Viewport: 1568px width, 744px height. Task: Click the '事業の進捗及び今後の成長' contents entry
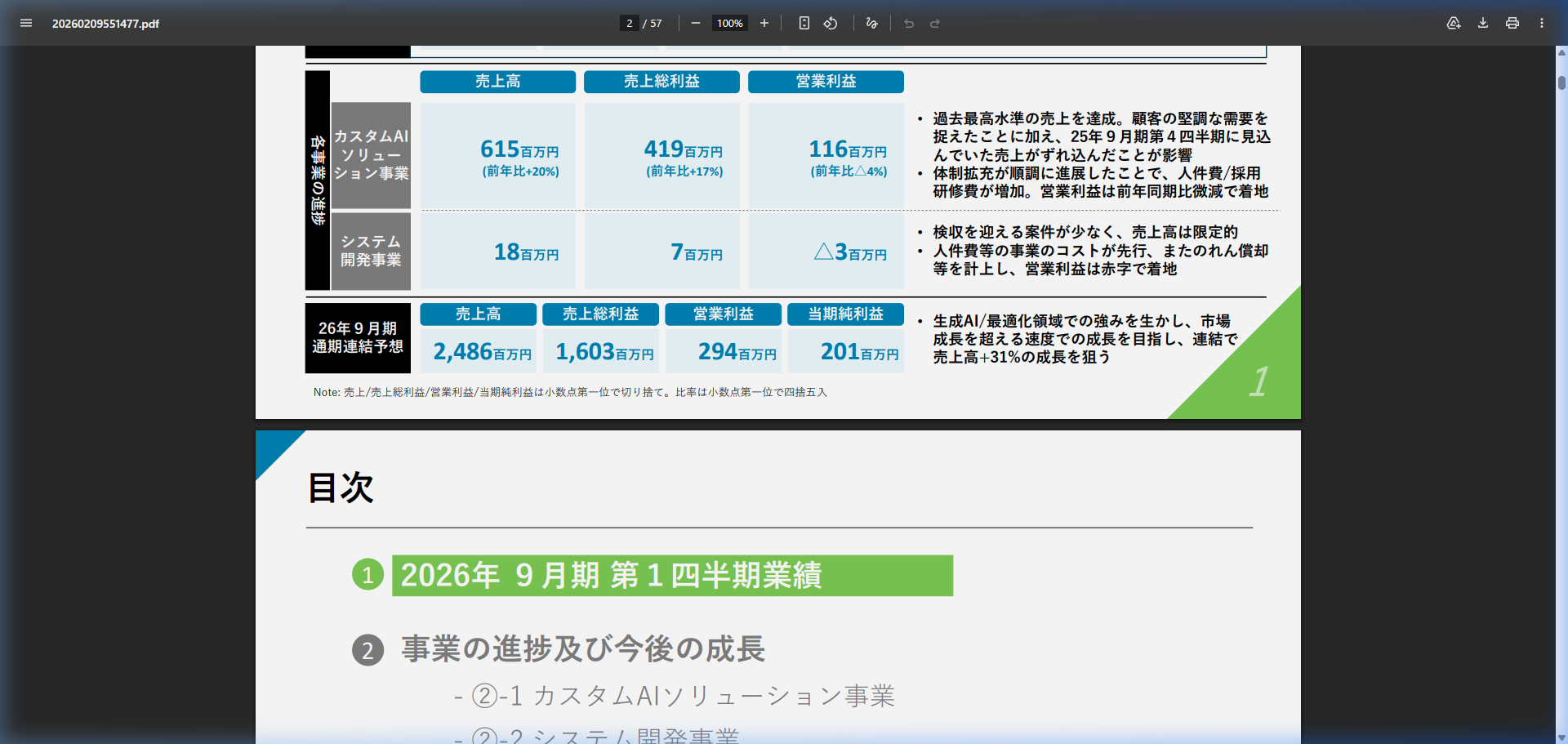582,649
